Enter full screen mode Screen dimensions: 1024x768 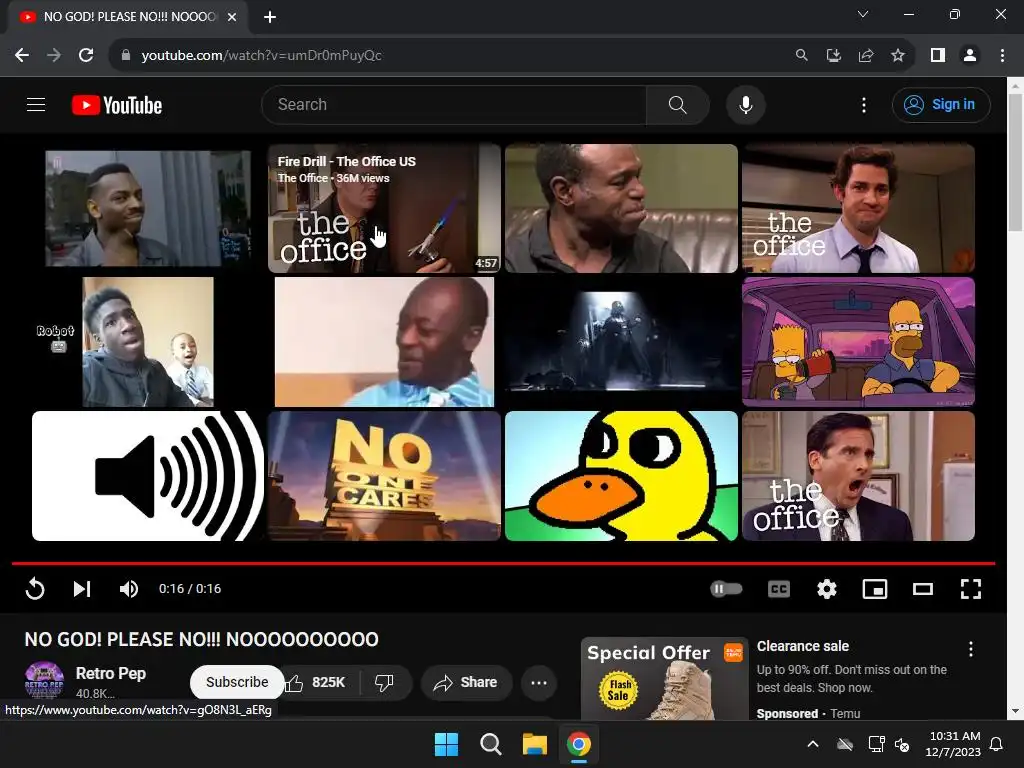pos(970,589)
